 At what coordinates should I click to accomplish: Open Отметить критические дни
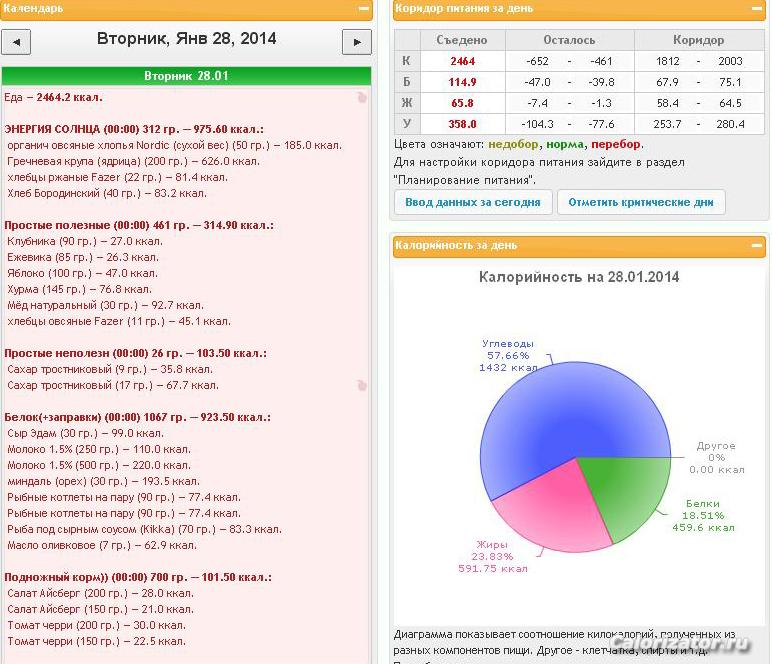pos(641,202)
